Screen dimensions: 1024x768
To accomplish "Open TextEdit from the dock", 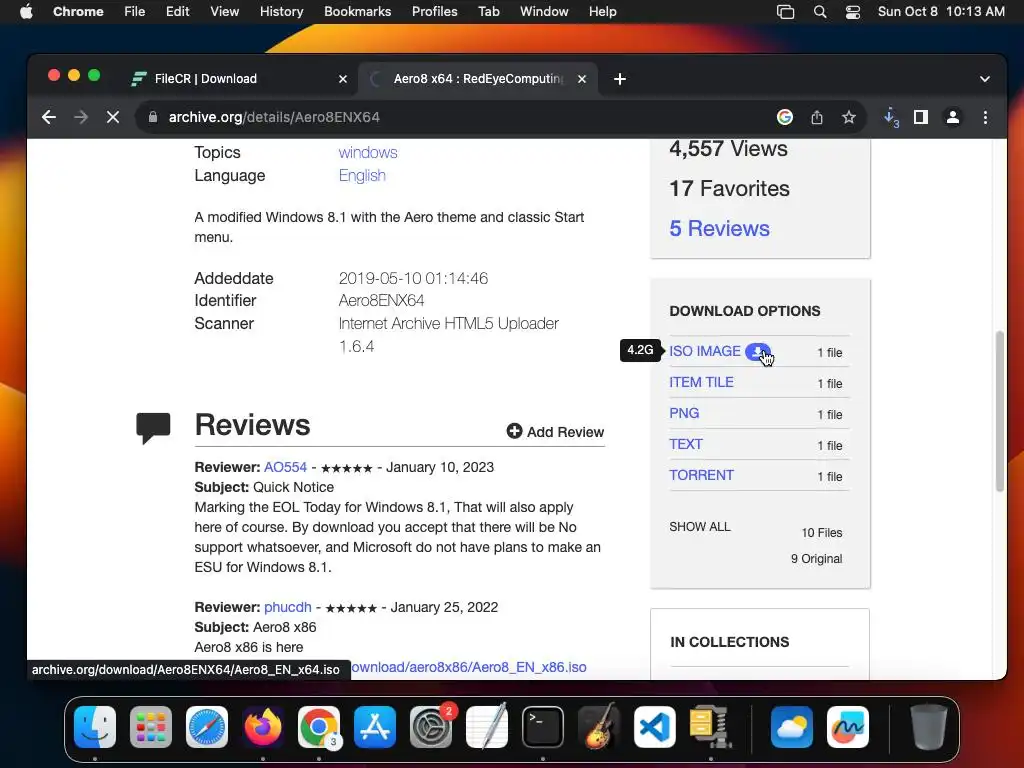I will [x=487, y=727].
